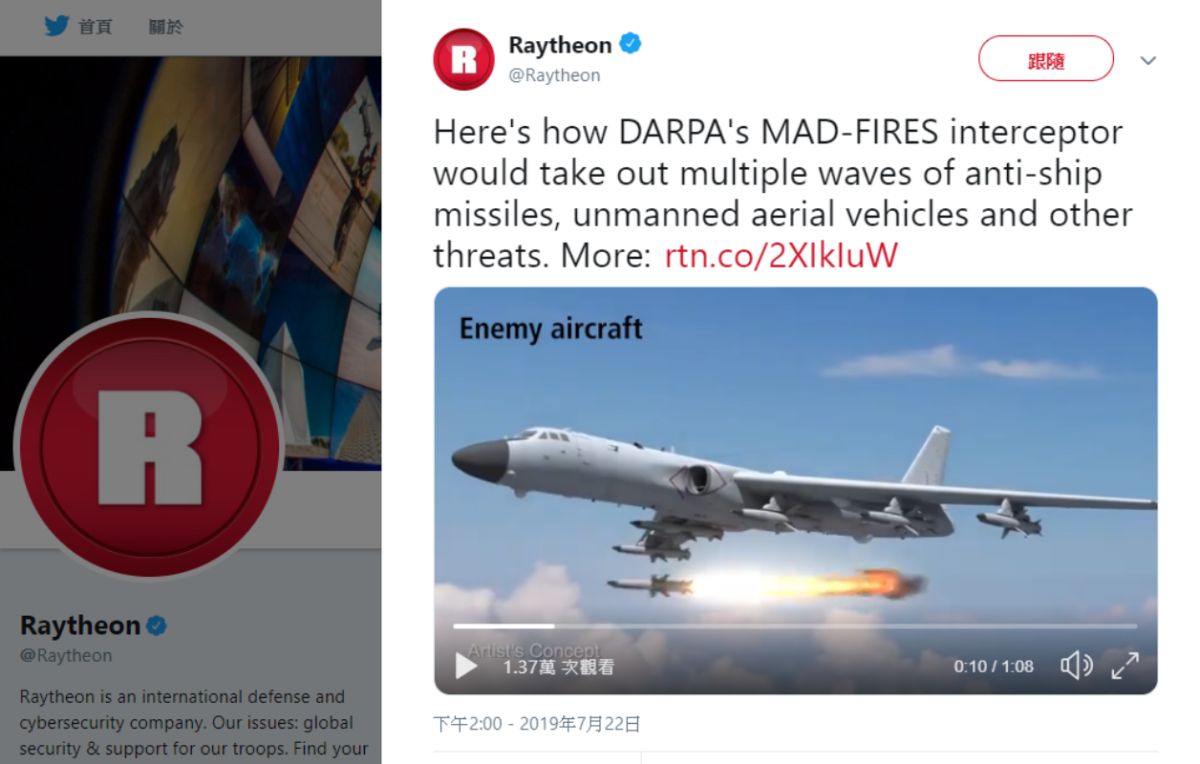
Task: Expand the video to fullscreen
Action: pyautogui.click(x=1125, y=666)
